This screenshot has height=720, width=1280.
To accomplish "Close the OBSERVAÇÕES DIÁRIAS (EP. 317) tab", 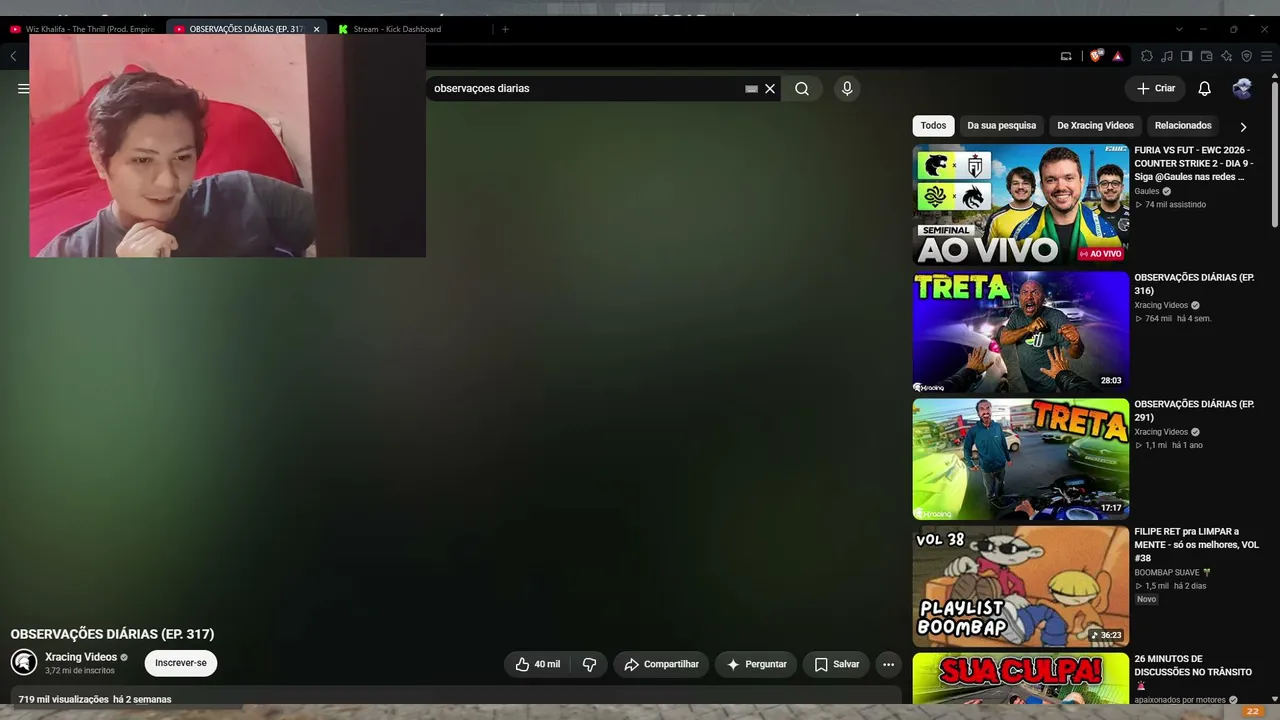I will 316,29.
